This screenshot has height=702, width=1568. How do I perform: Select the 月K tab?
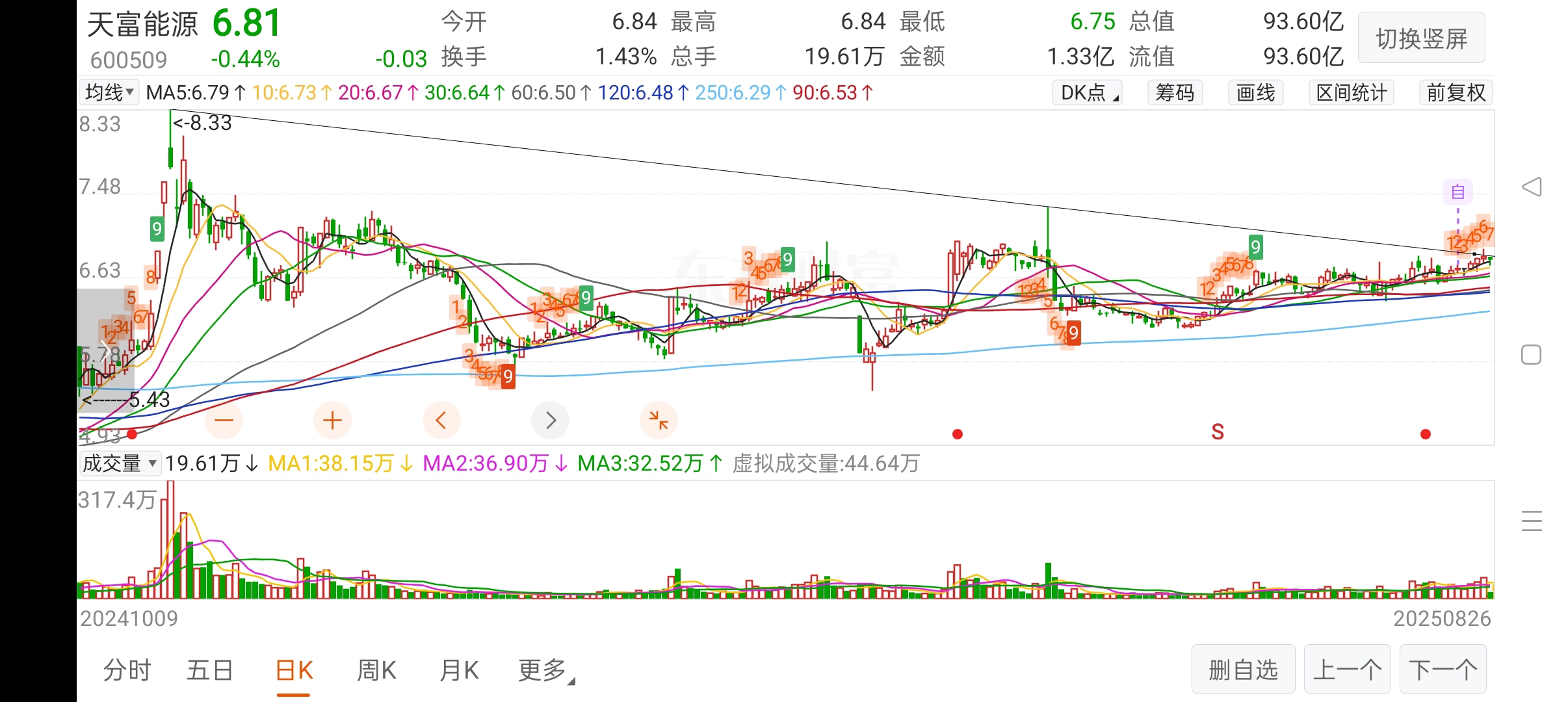tap(459, 670)
